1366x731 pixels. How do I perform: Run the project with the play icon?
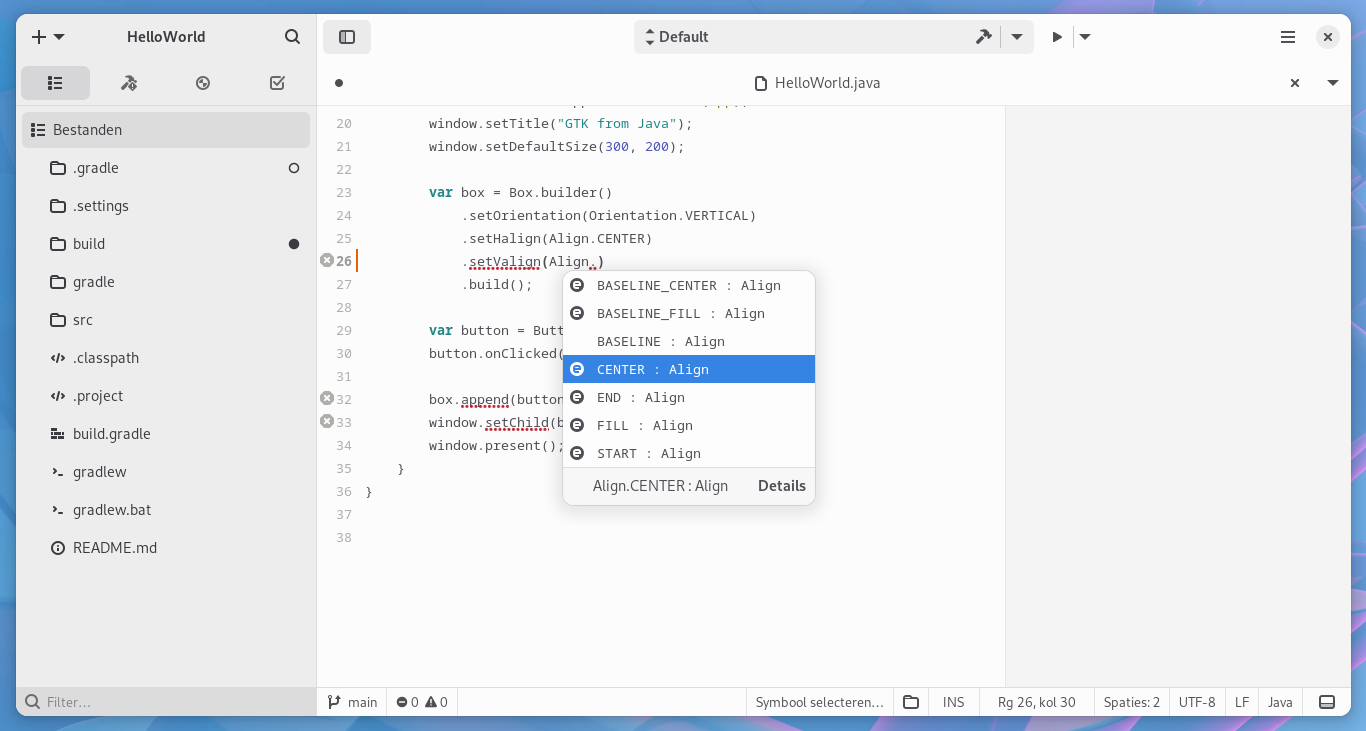(x=1057, y=36)
